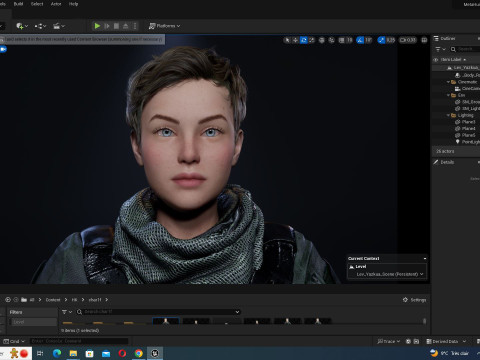Select the SM_Env mesh row in Outliner
480x360 pixels.
(456, 102)
